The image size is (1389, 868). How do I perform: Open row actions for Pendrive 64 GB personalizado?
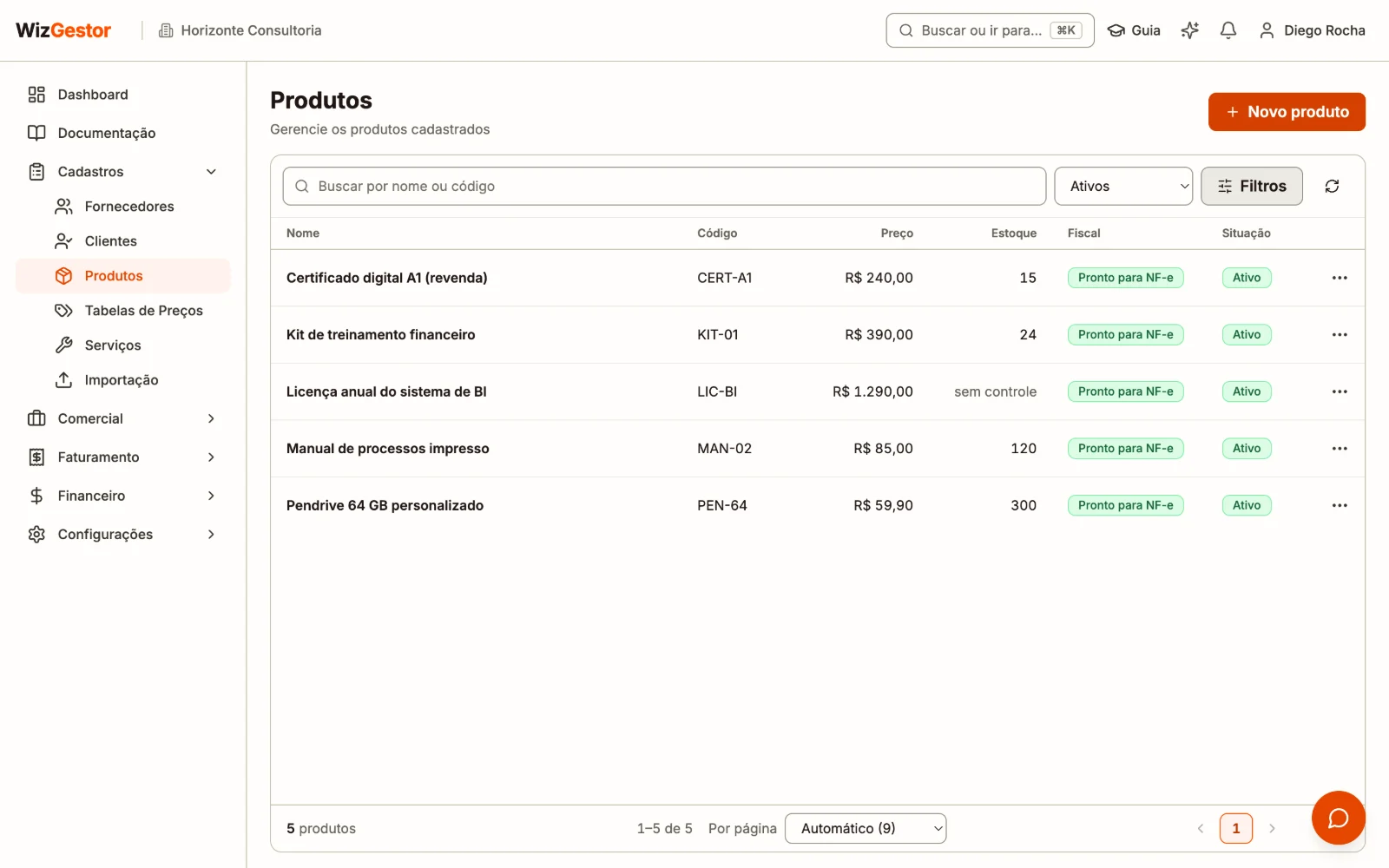[1340, 505]
